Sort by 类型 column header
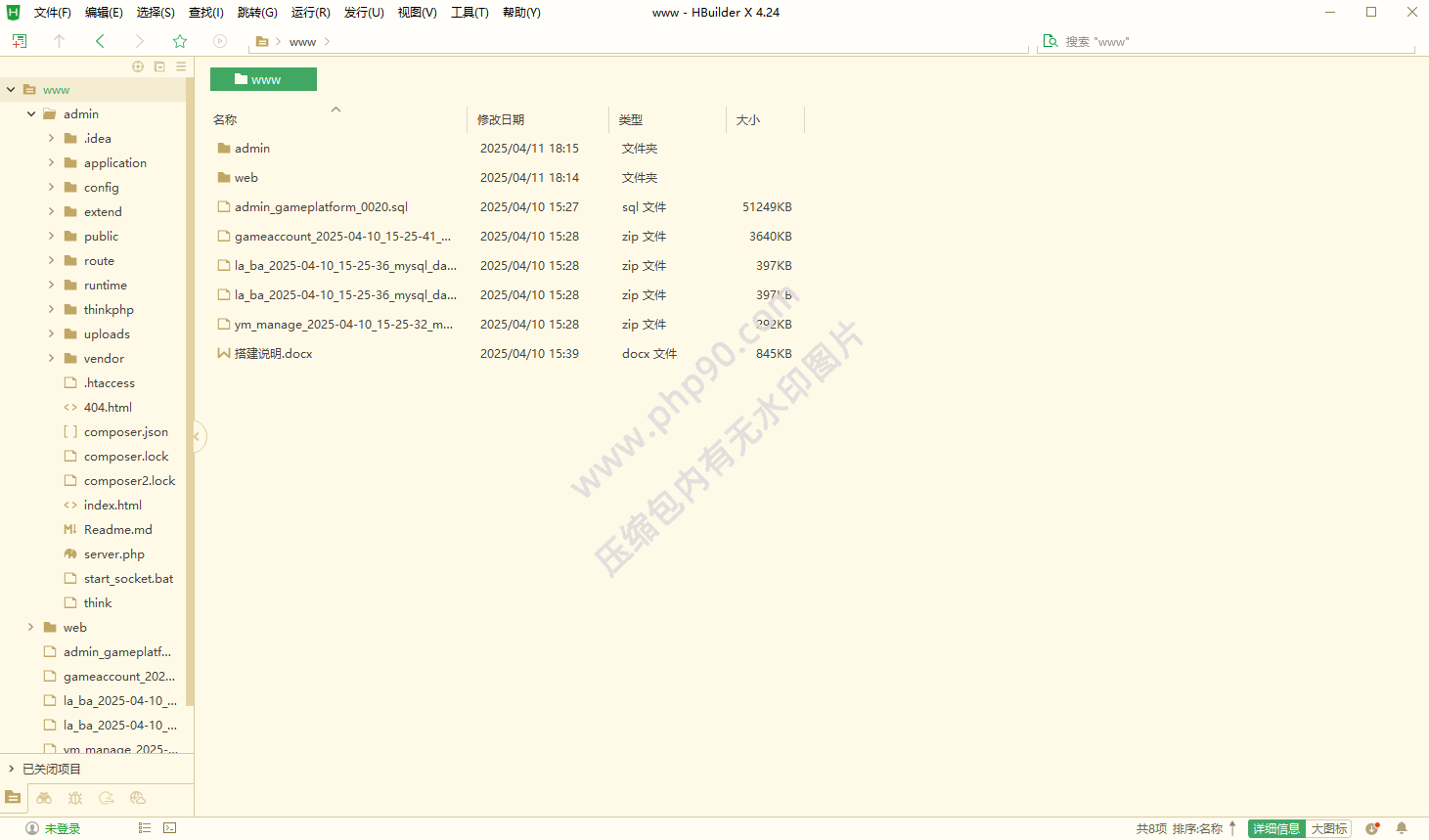1429x840 pixels. [631, 119]
